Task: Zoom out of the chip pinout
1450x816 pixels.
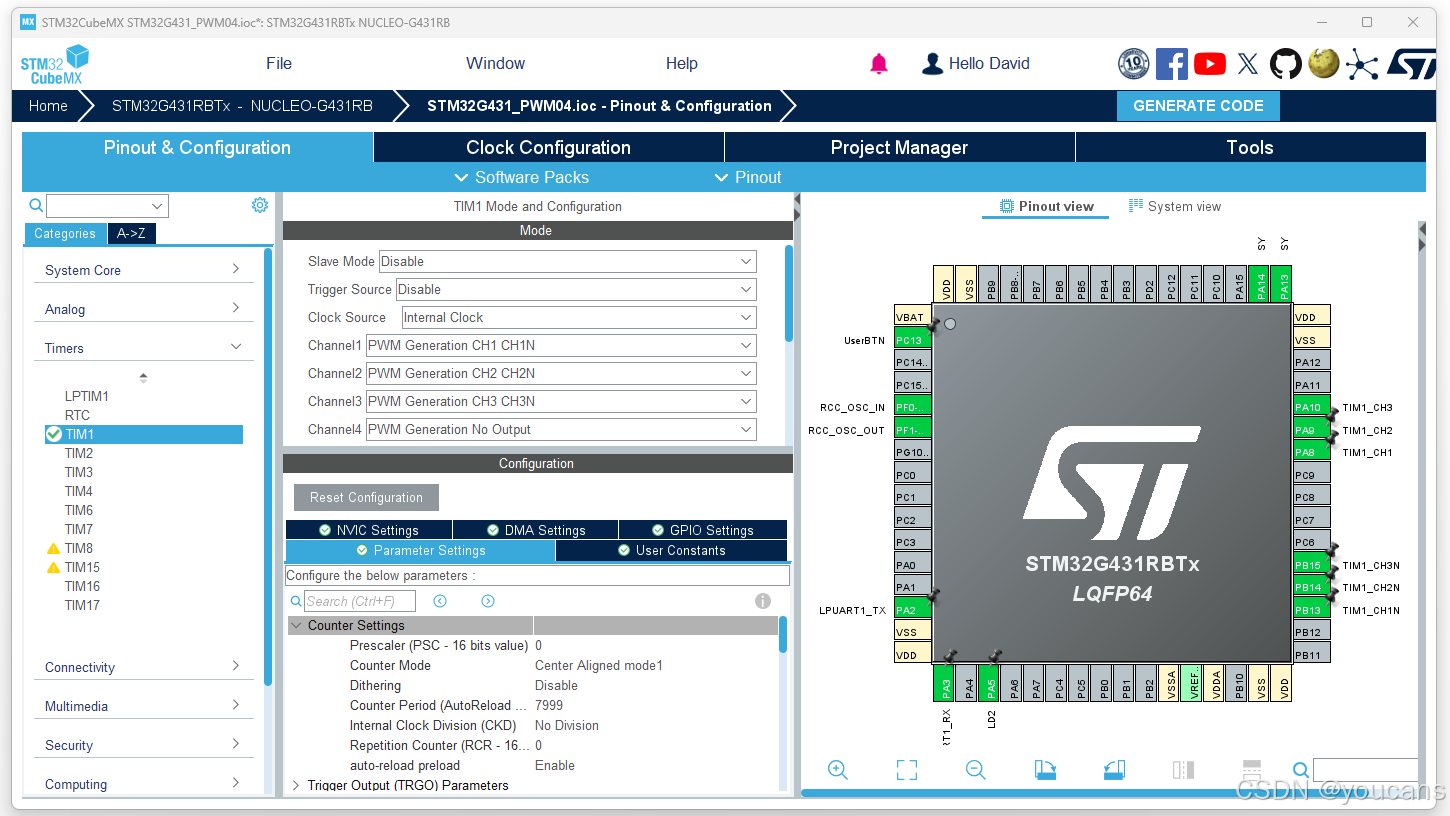Action: [x=976, y=770]
